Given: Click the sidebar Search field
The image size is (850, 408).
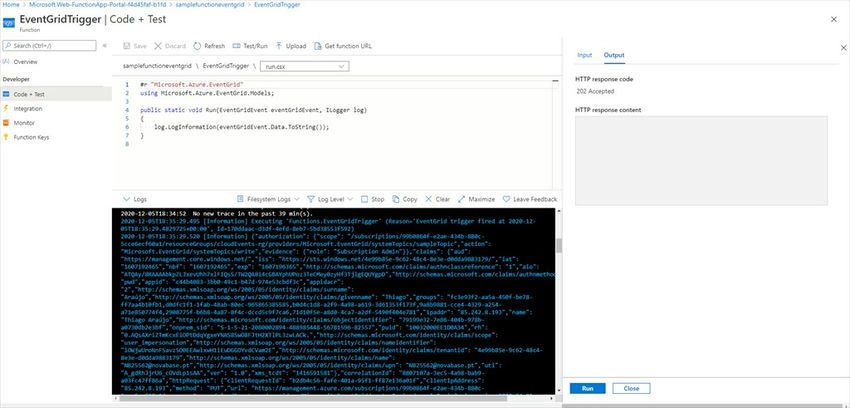Looking at the screenshot, I should pyautogui.click(x=49, y=46).
